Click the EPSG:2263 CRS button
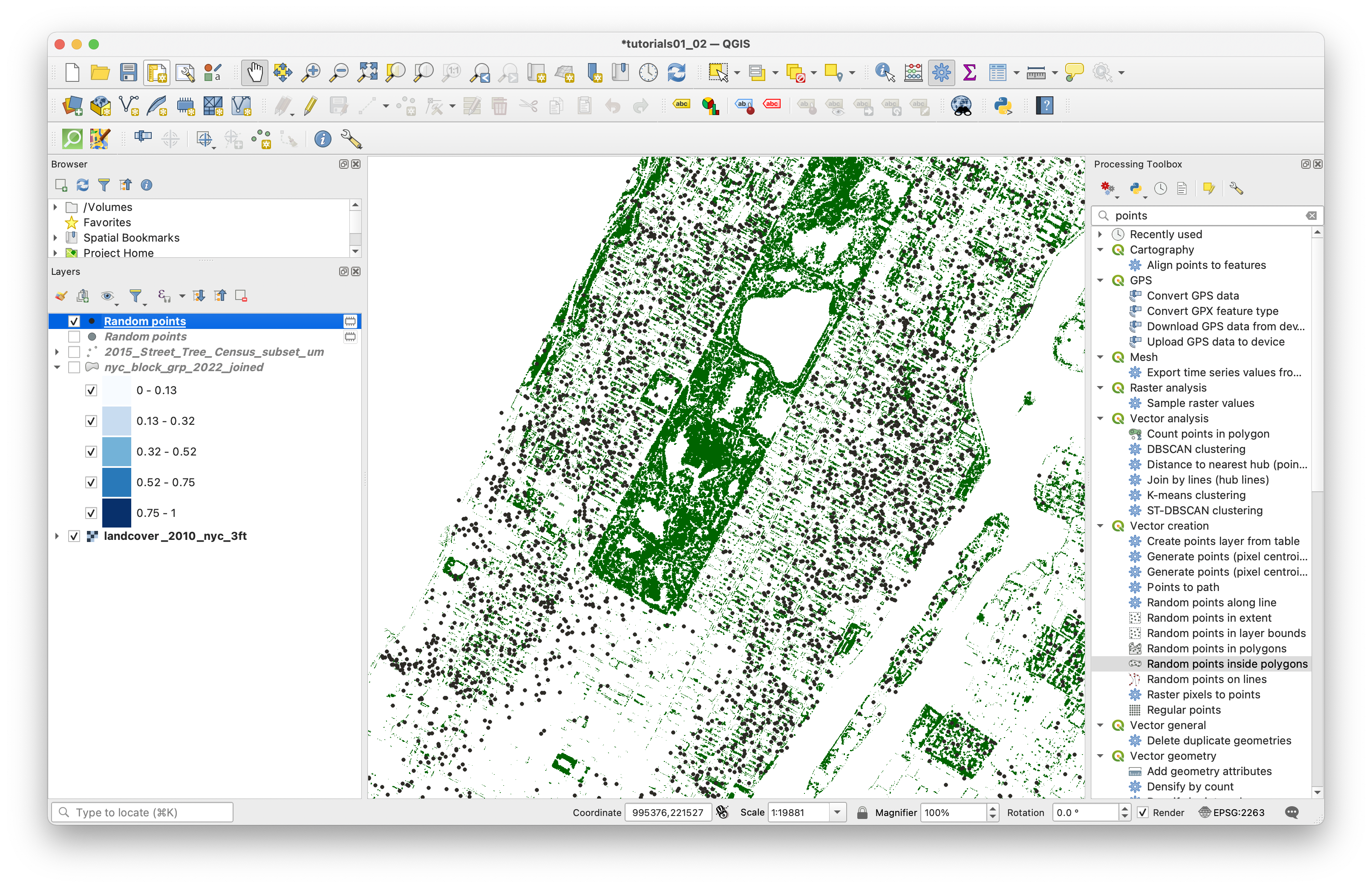This screenshot has width=1372, height=888. (x=1231, y=813)
